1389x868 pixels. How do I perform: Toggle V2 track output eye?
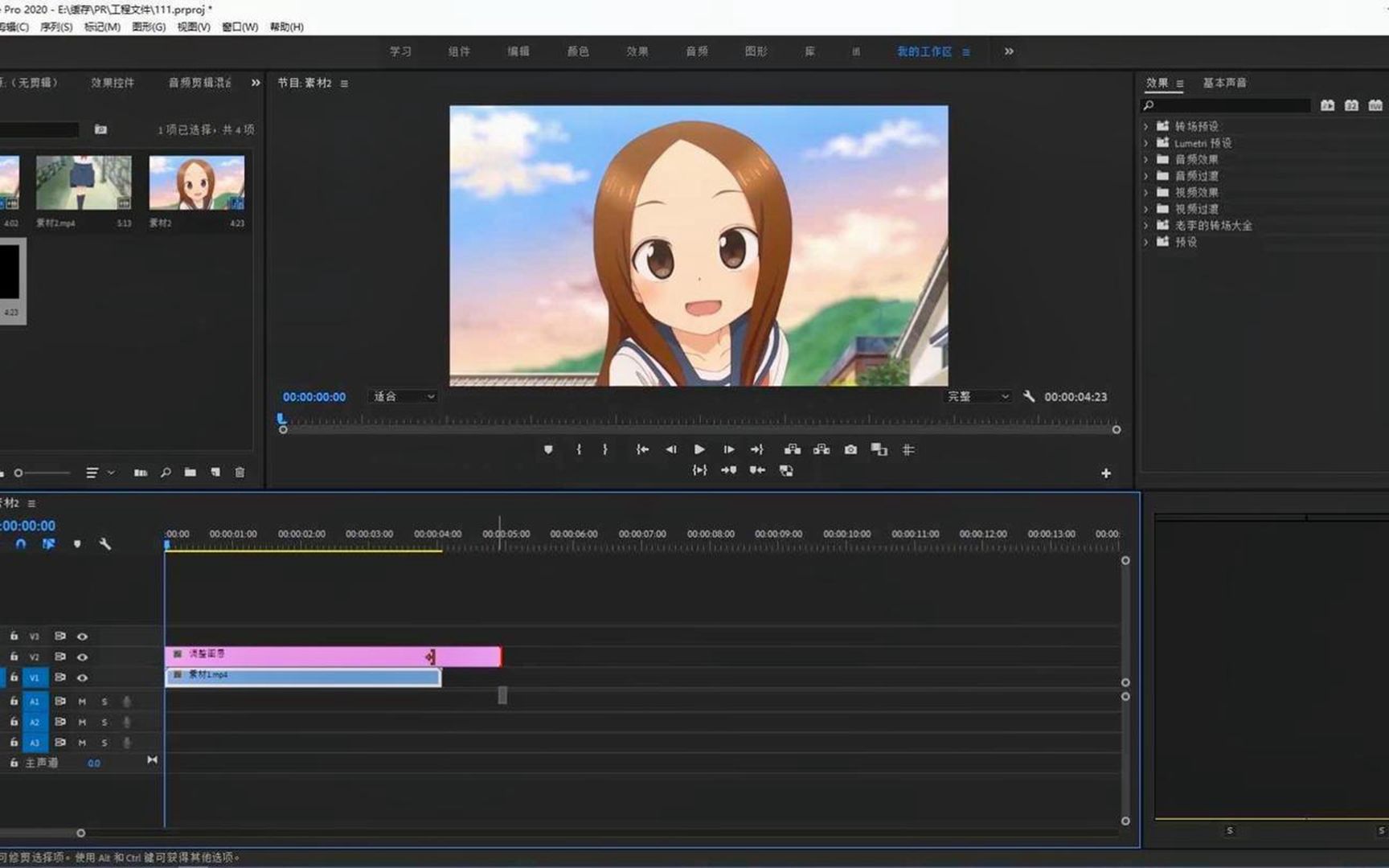tap(82, 657)
